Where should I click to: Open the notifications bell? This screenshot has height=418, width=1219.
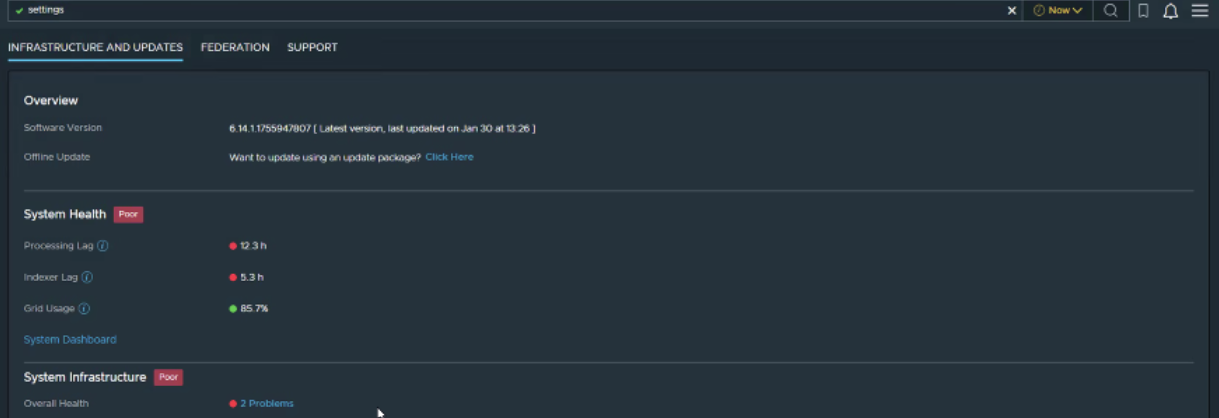coord(1170,11)
